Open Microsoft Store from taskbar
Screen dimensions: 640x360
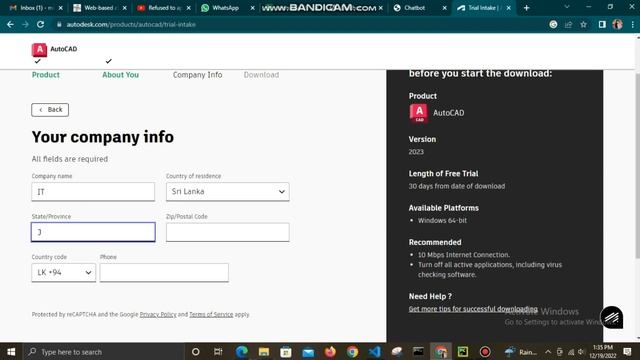click(286, 352)
